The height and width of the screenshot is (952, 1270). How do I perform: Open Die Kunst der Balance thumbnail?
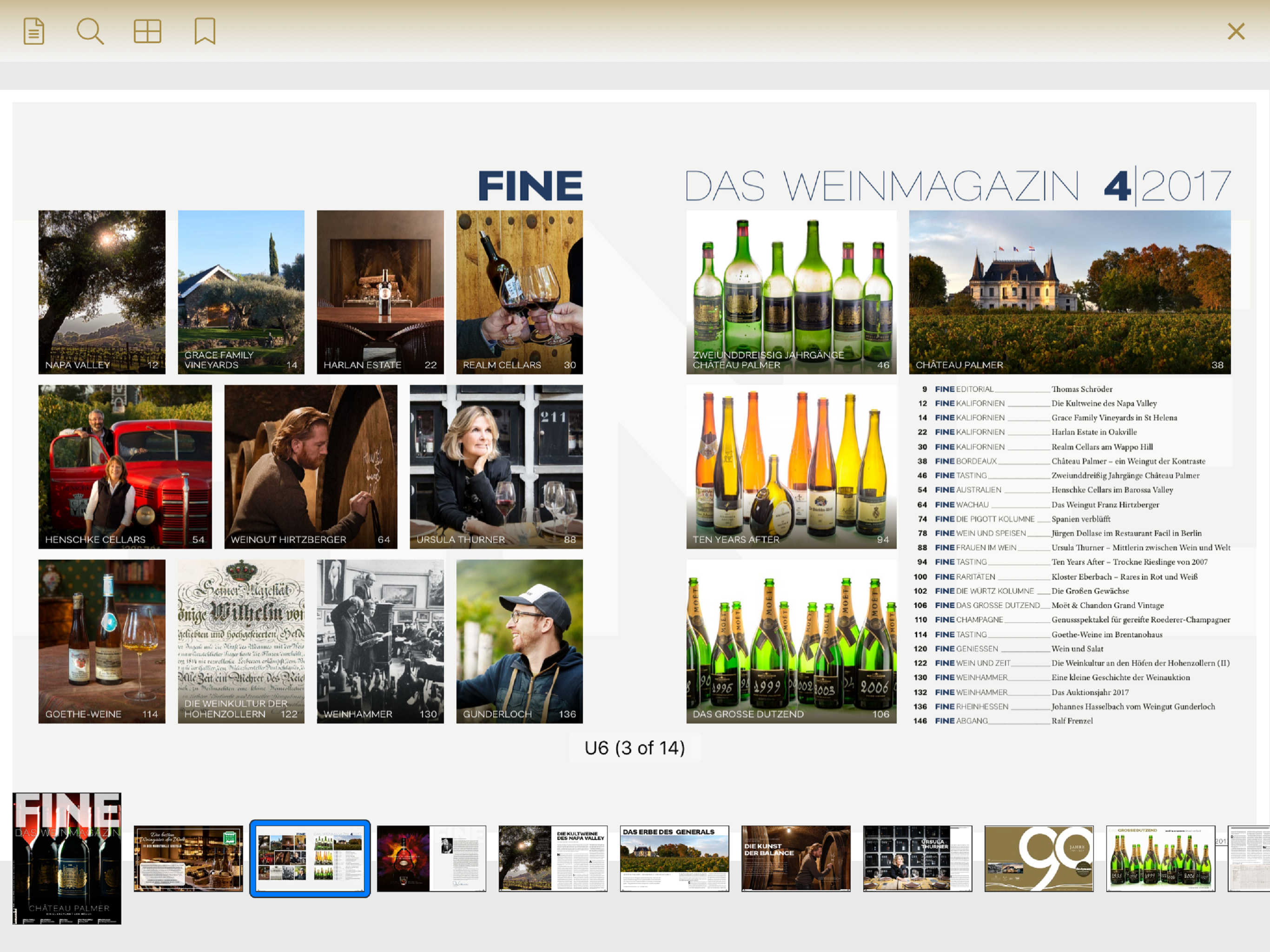pos(796,859)
